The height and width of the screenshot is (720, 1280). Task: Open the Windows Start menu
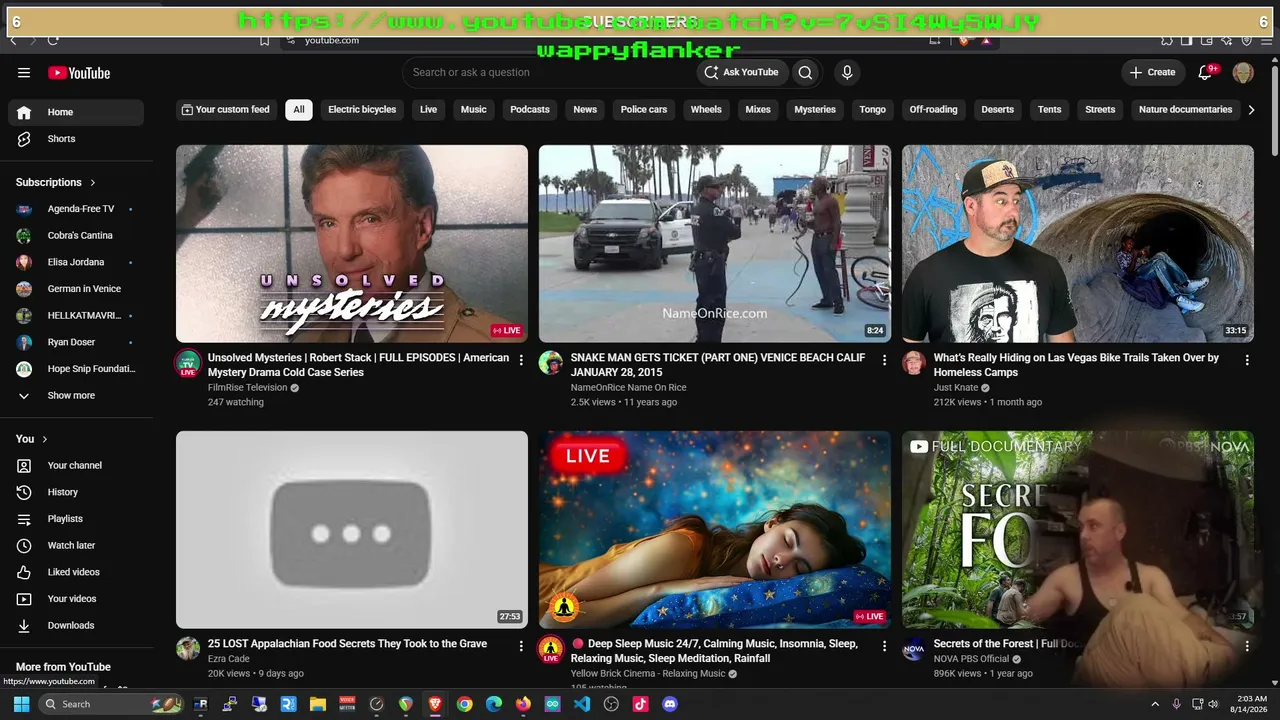(21, 704)
